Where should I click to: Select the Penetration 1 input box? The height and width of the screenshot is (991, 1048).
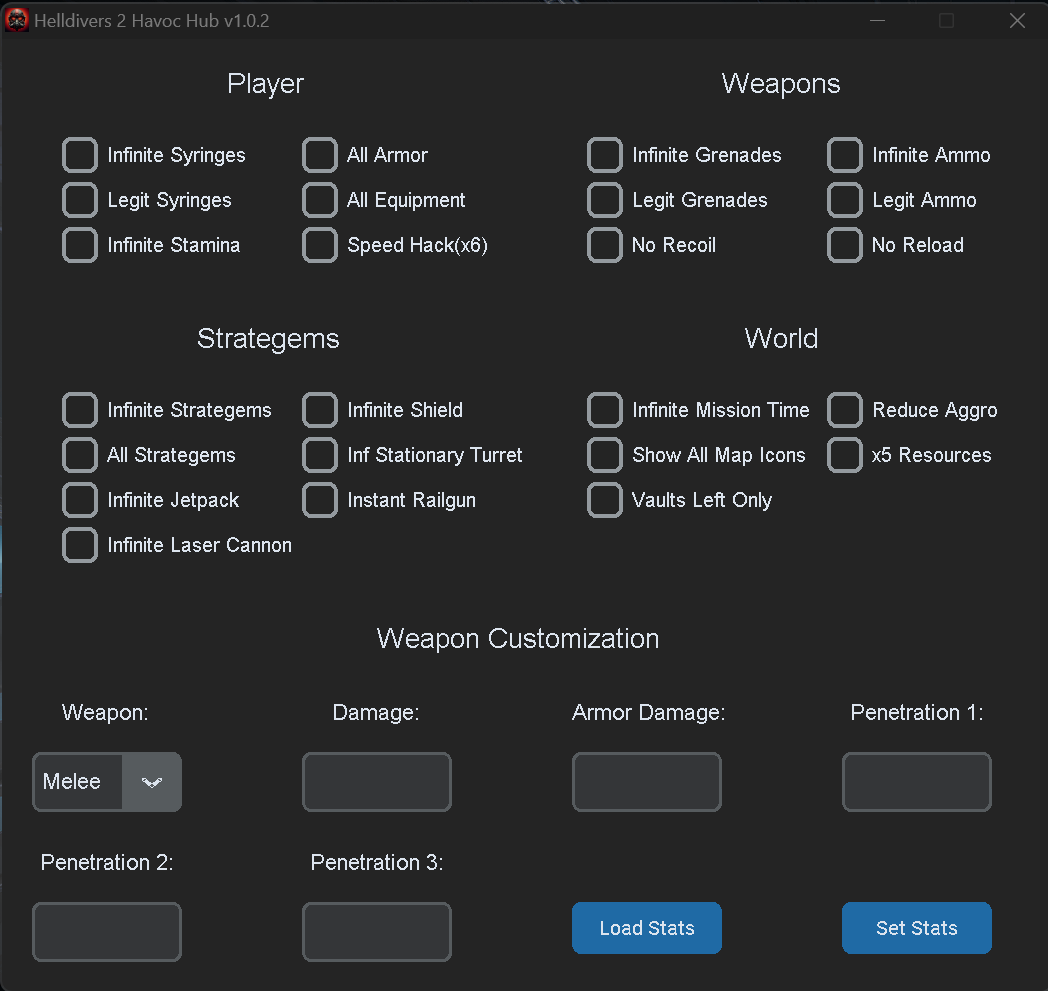917,782
